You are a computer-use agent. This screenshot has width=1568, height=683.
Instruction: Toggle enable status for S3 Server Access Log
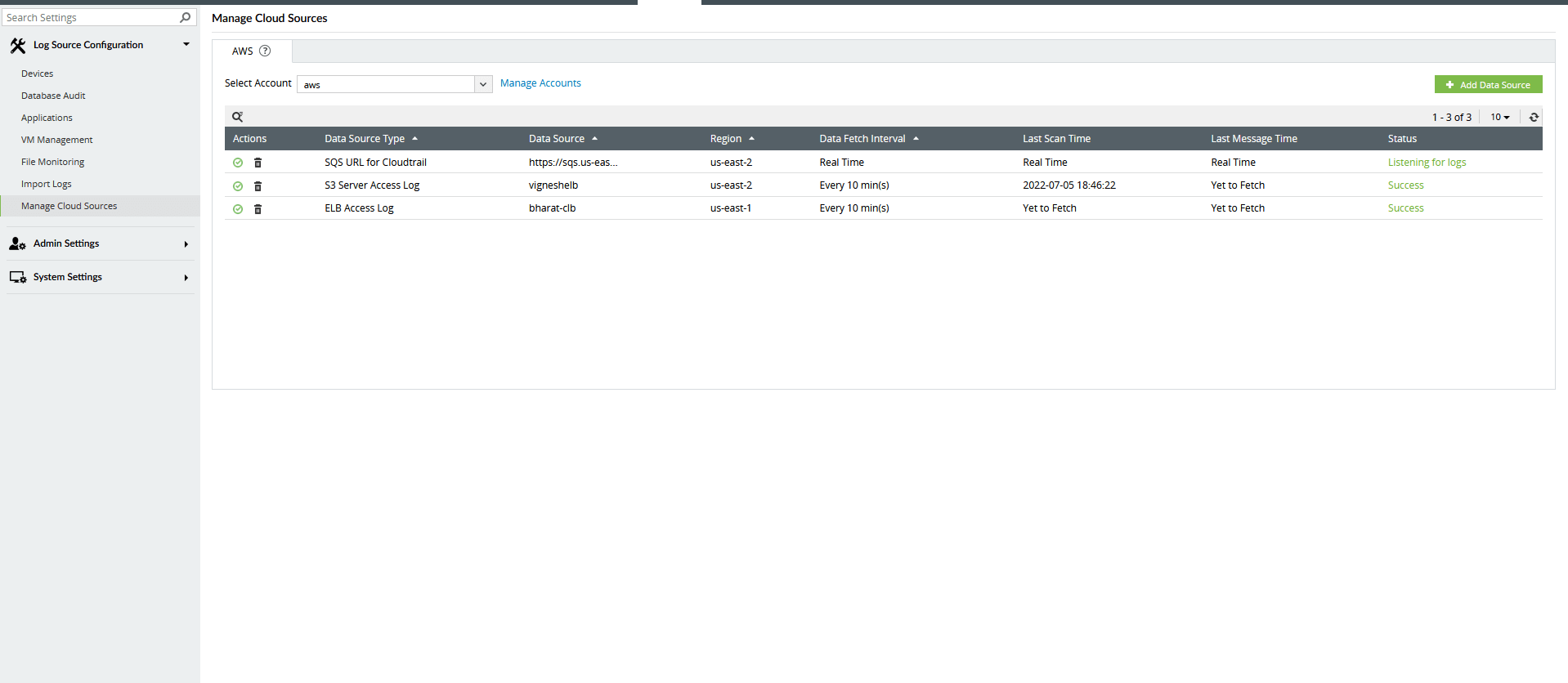[238, 185]
